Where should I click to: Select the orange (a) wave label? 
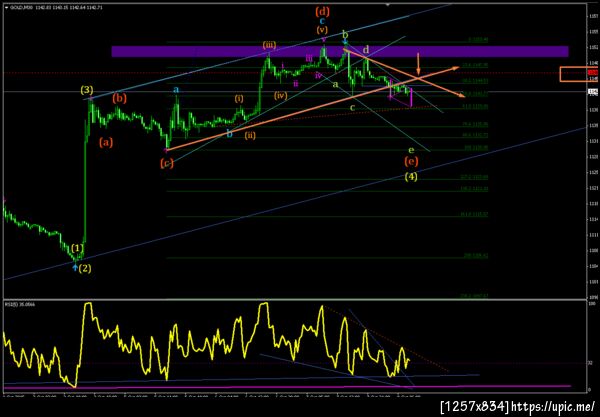pyautogui.click(x=106, y=143)
